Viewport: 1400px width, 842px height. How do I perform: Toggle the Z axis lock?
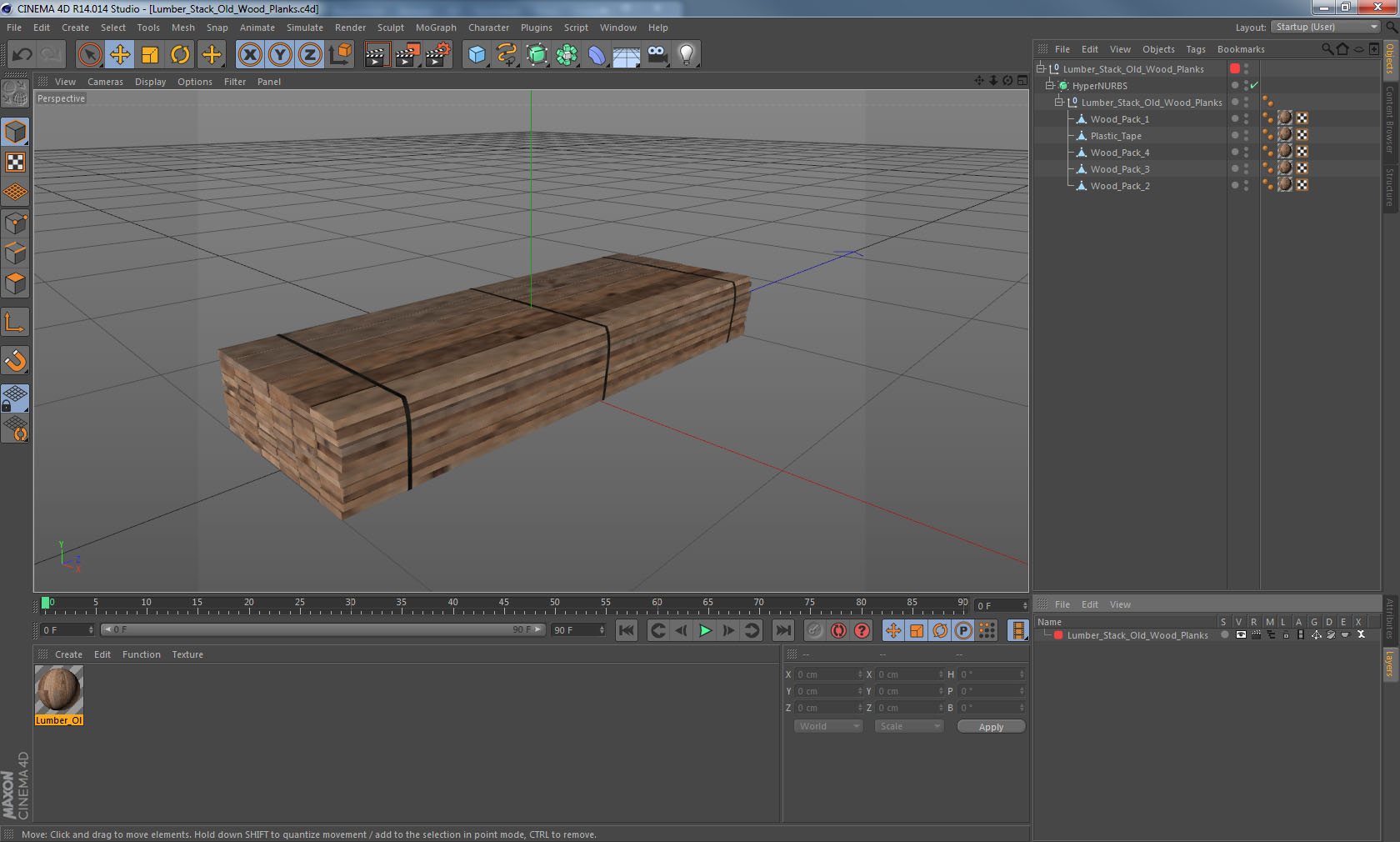[x=310, y=55]
